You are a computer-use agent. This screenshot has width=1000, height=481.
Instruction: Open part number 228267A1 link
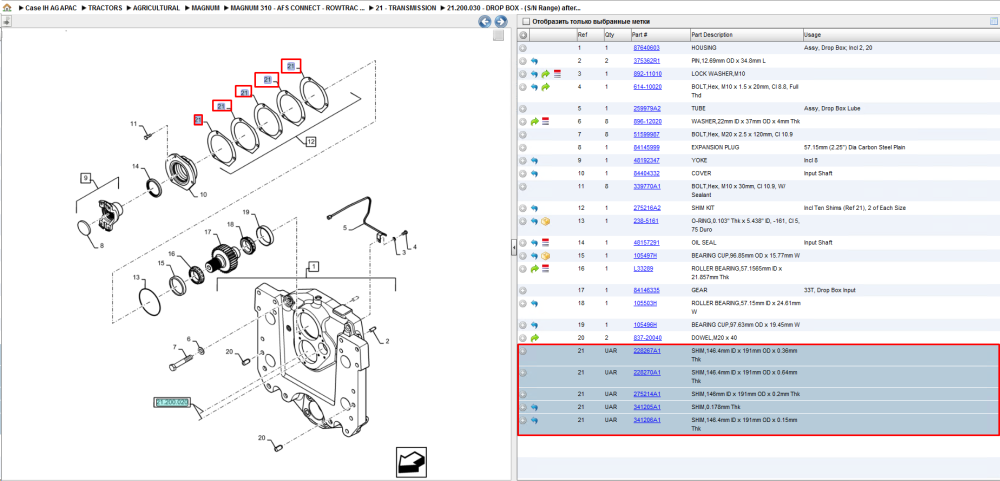click(647, 351)
